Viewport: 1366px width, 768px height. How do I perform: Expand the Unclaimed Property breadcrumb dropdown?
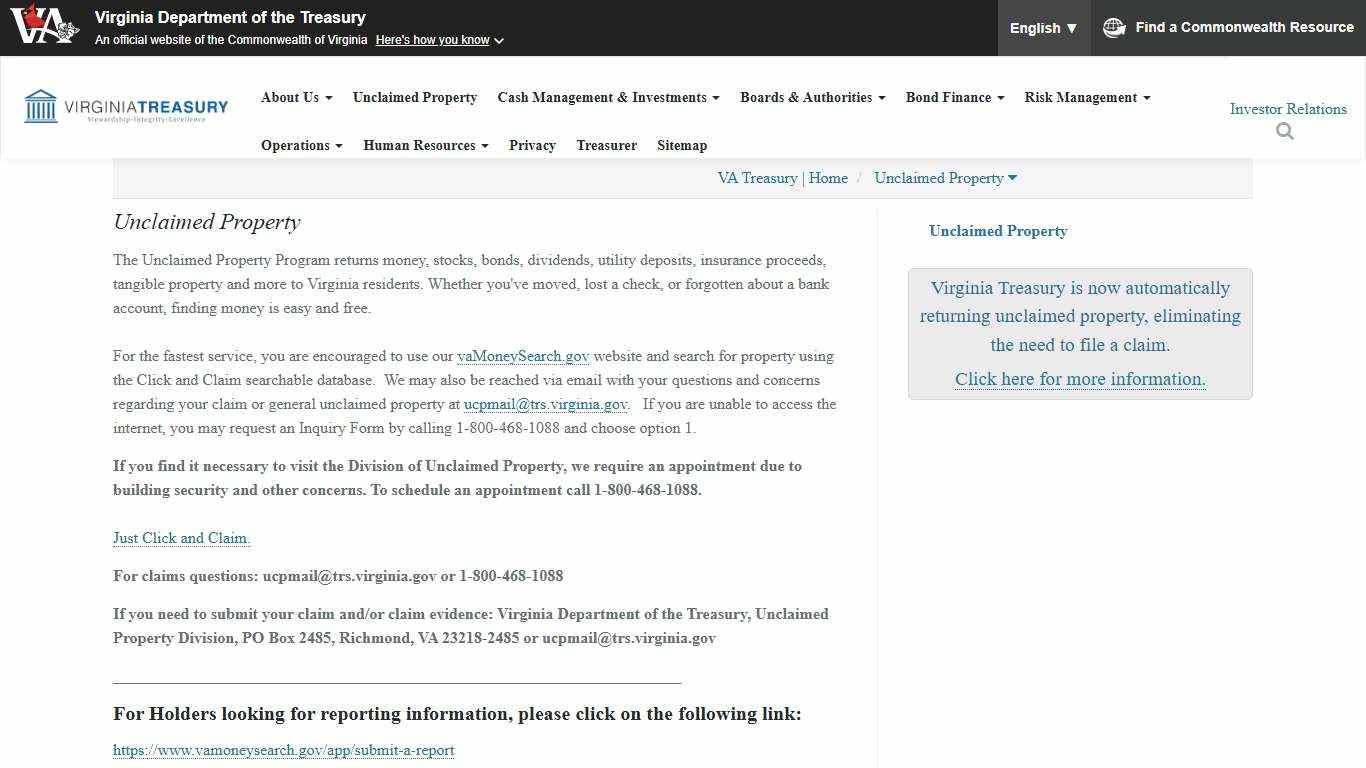[945, 178]
